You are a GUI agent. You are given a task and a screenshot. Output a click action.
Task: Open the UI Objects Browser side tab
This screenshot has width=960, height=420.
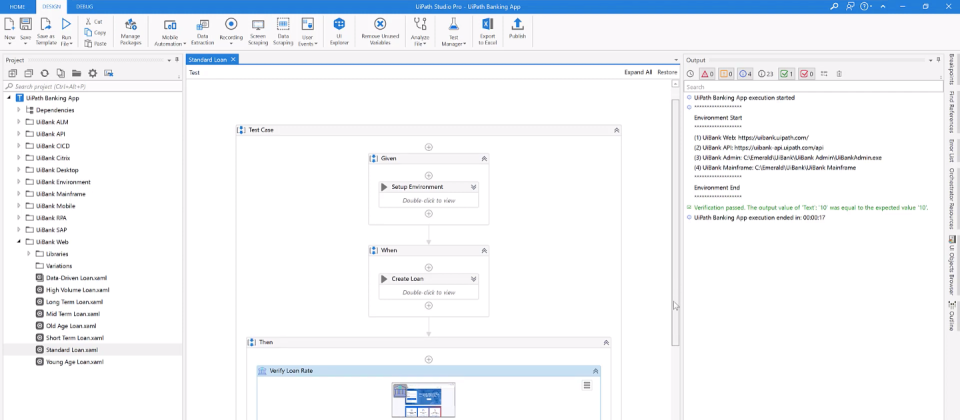click(951, 264)
